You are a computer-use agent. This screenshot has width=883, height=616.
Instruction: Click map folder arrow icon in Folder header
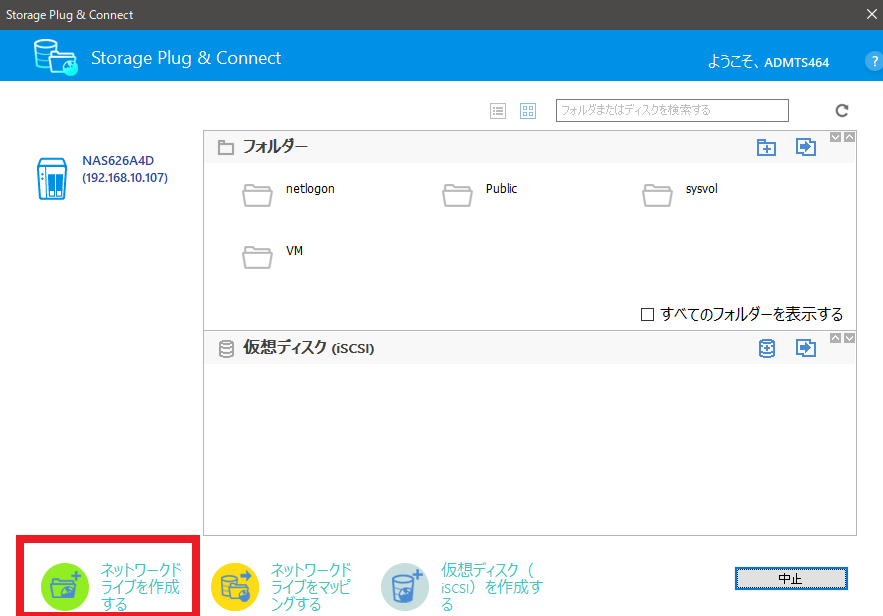(806, 147)
